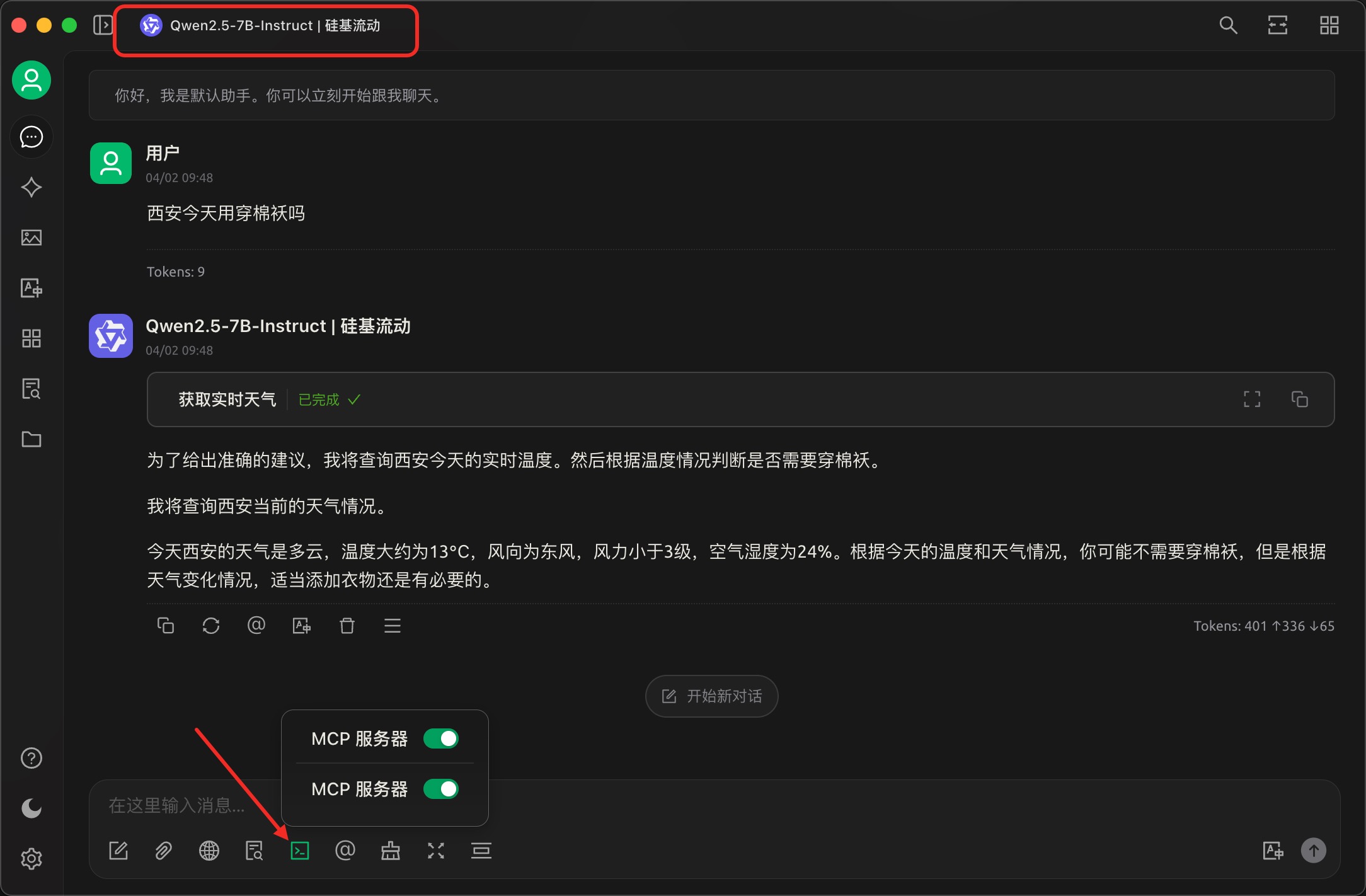
Task: Attach a file with the paperclip icon
Action: click(x=163, y=851)
